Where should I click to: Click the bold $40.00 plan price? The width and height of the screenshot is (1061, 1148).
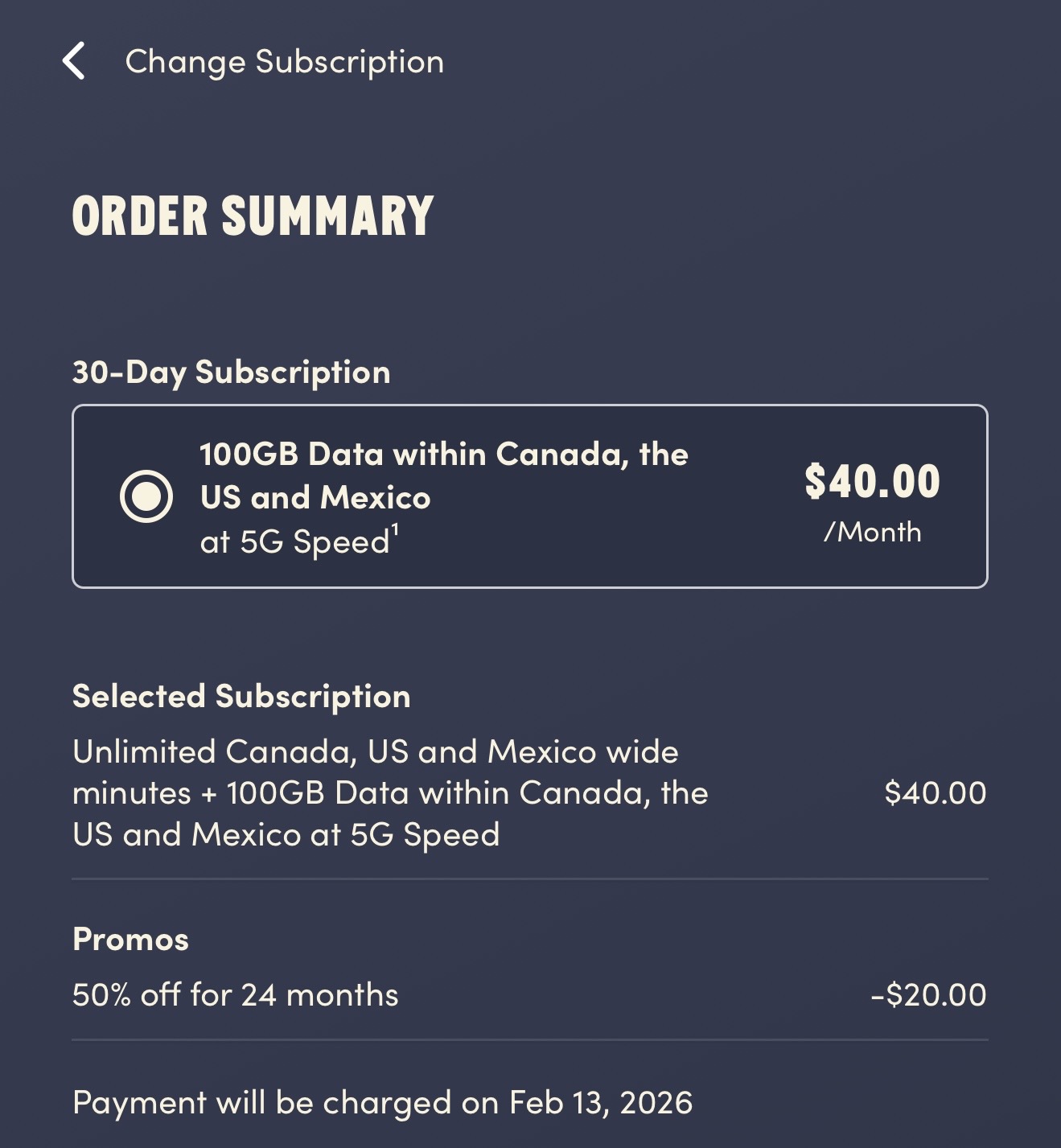pyautogui.click(x=872, y=481)
